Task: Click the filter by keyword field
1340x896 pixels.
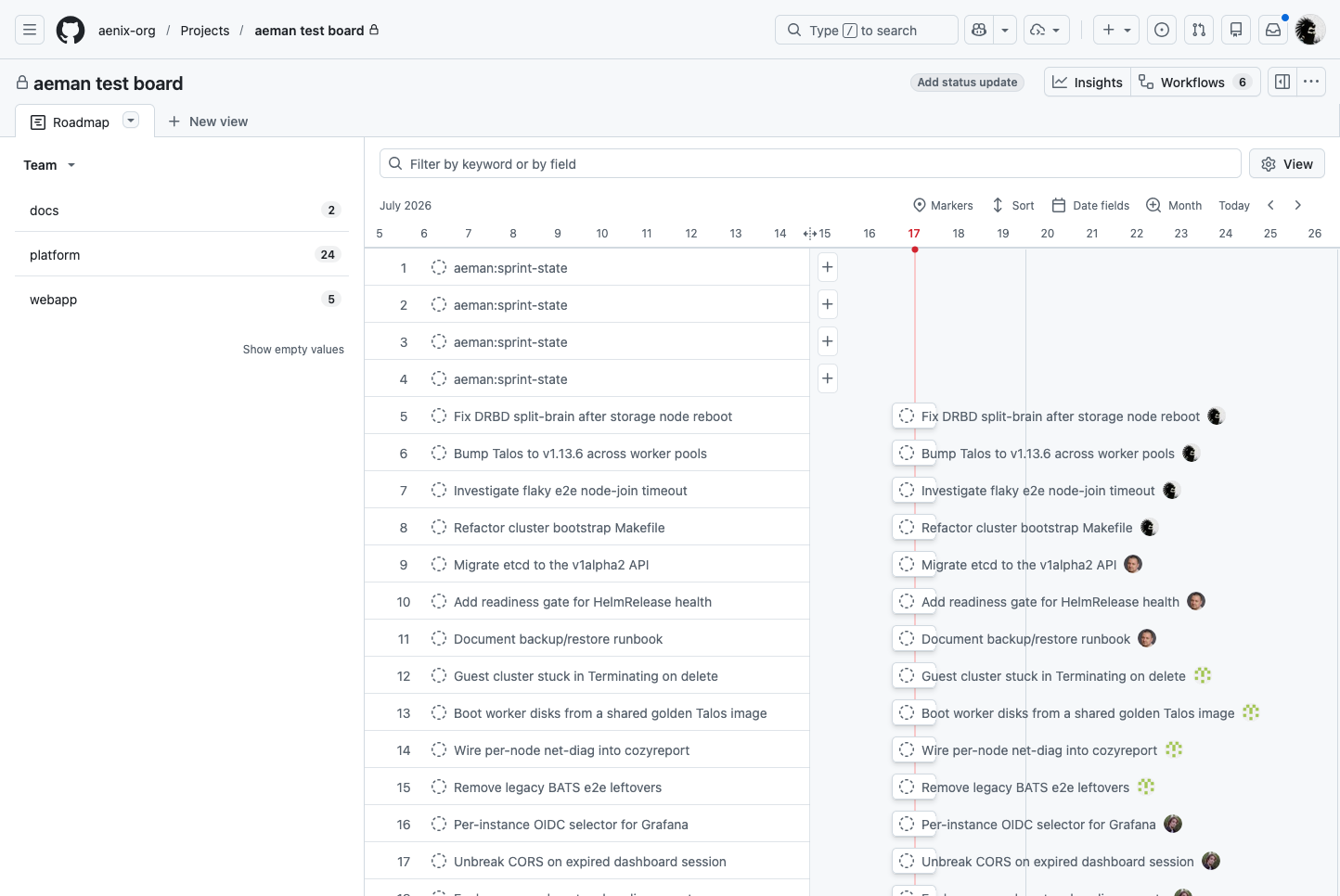Action: (810, 163)
